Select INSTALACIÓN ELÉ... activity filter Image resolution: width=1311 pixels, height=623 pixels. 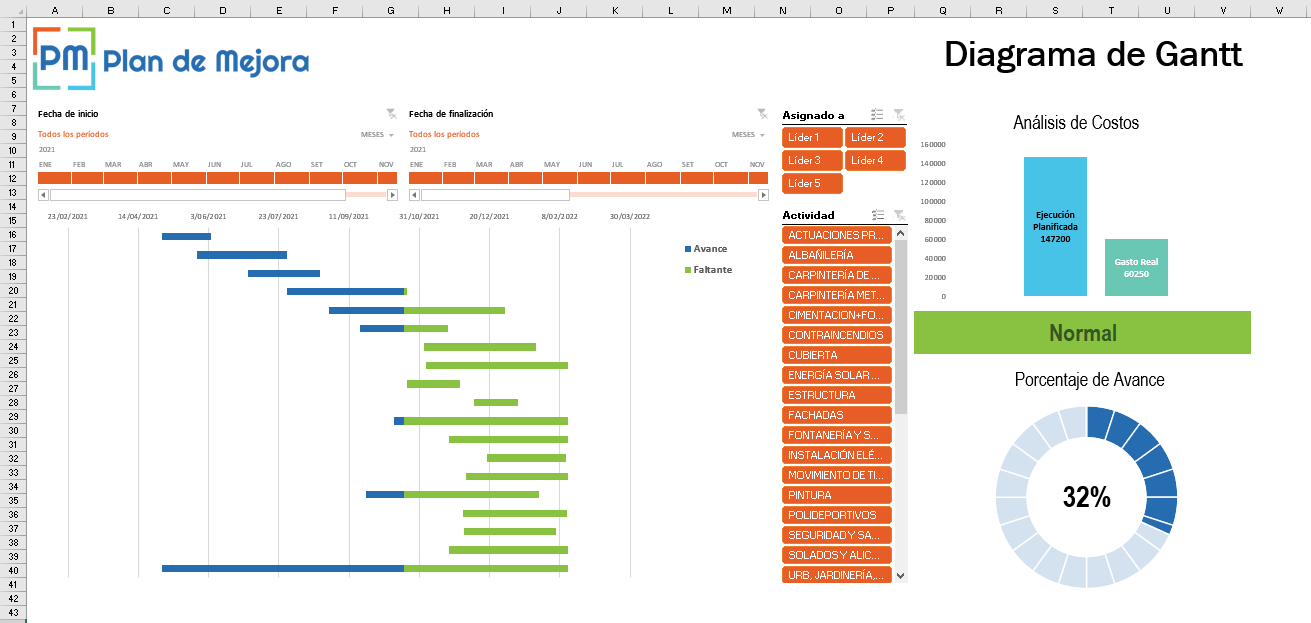pyautogui.click(x=837, y=455)
